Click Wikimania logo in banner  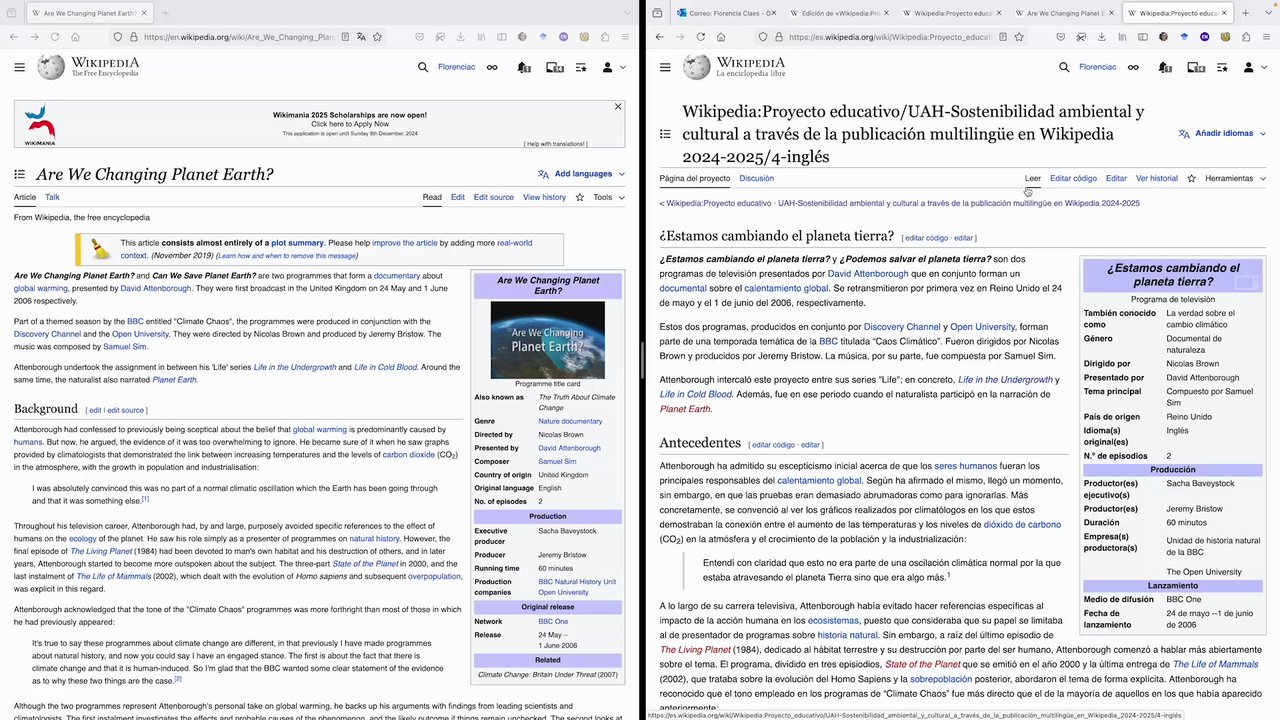(x=40, y=125)
